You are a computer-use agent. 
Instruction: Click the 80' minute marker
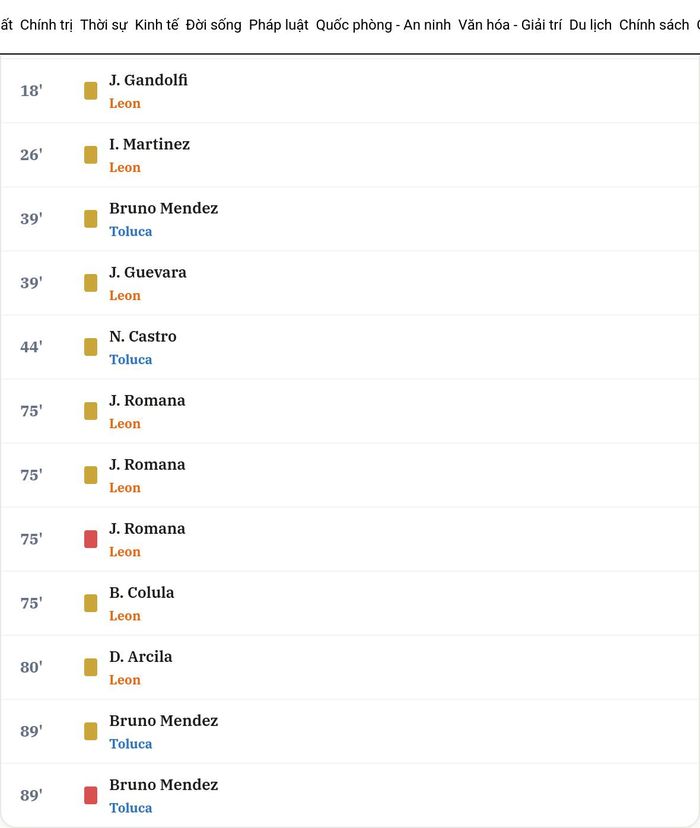[31, 667]
